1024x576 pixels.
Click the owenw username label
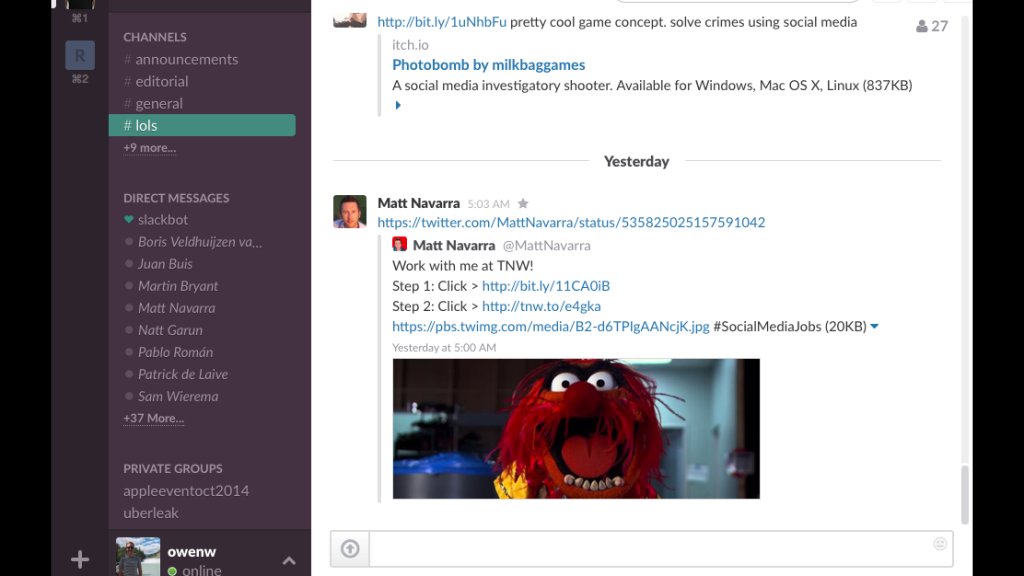(191, 552)
